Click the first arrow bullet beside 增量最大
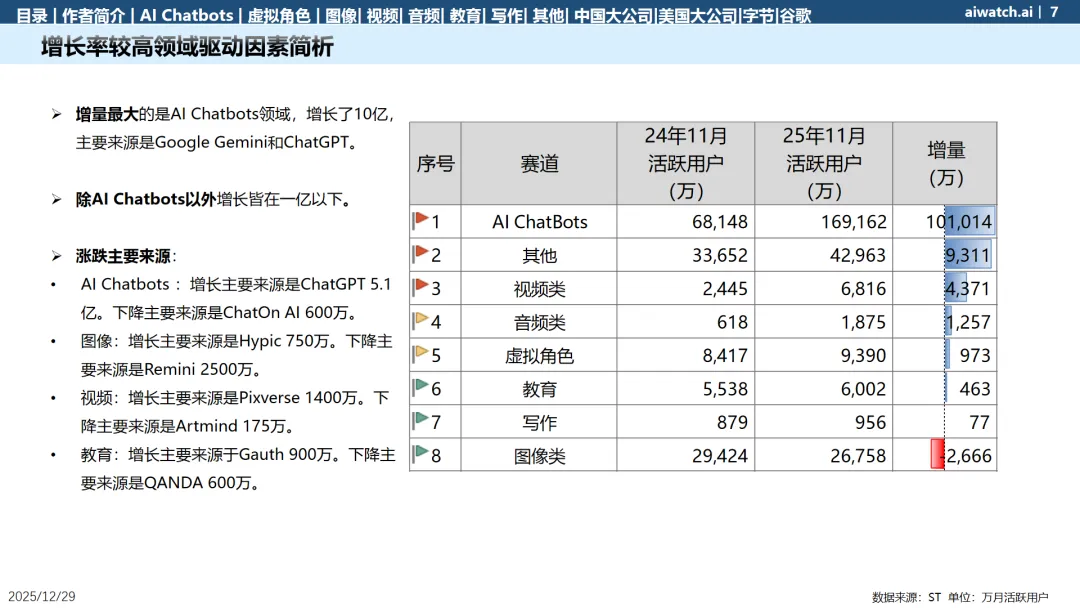This screenshot has height=608, width=1080. coord(56,114)
